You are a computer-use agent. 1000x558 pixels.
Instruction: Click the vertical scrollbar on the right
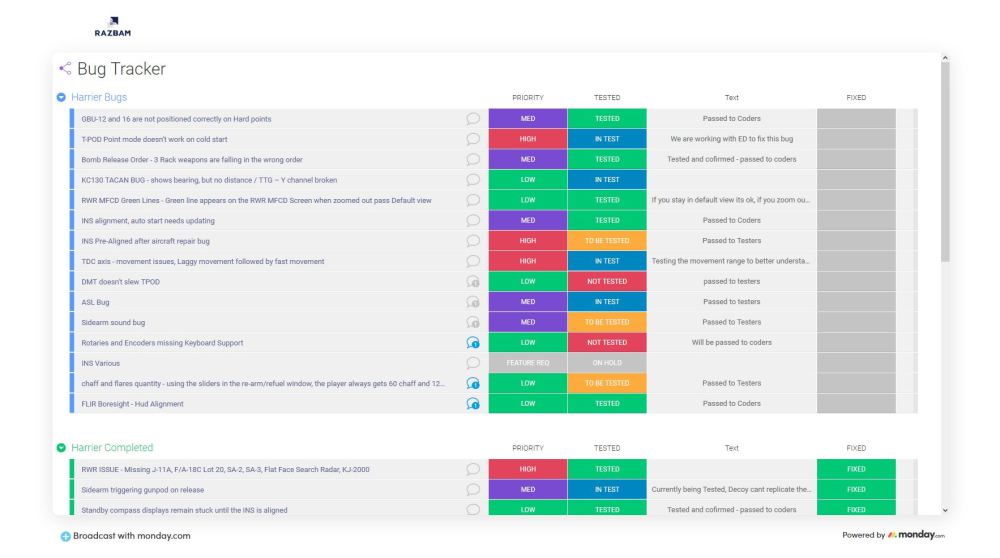click(946, 160)
